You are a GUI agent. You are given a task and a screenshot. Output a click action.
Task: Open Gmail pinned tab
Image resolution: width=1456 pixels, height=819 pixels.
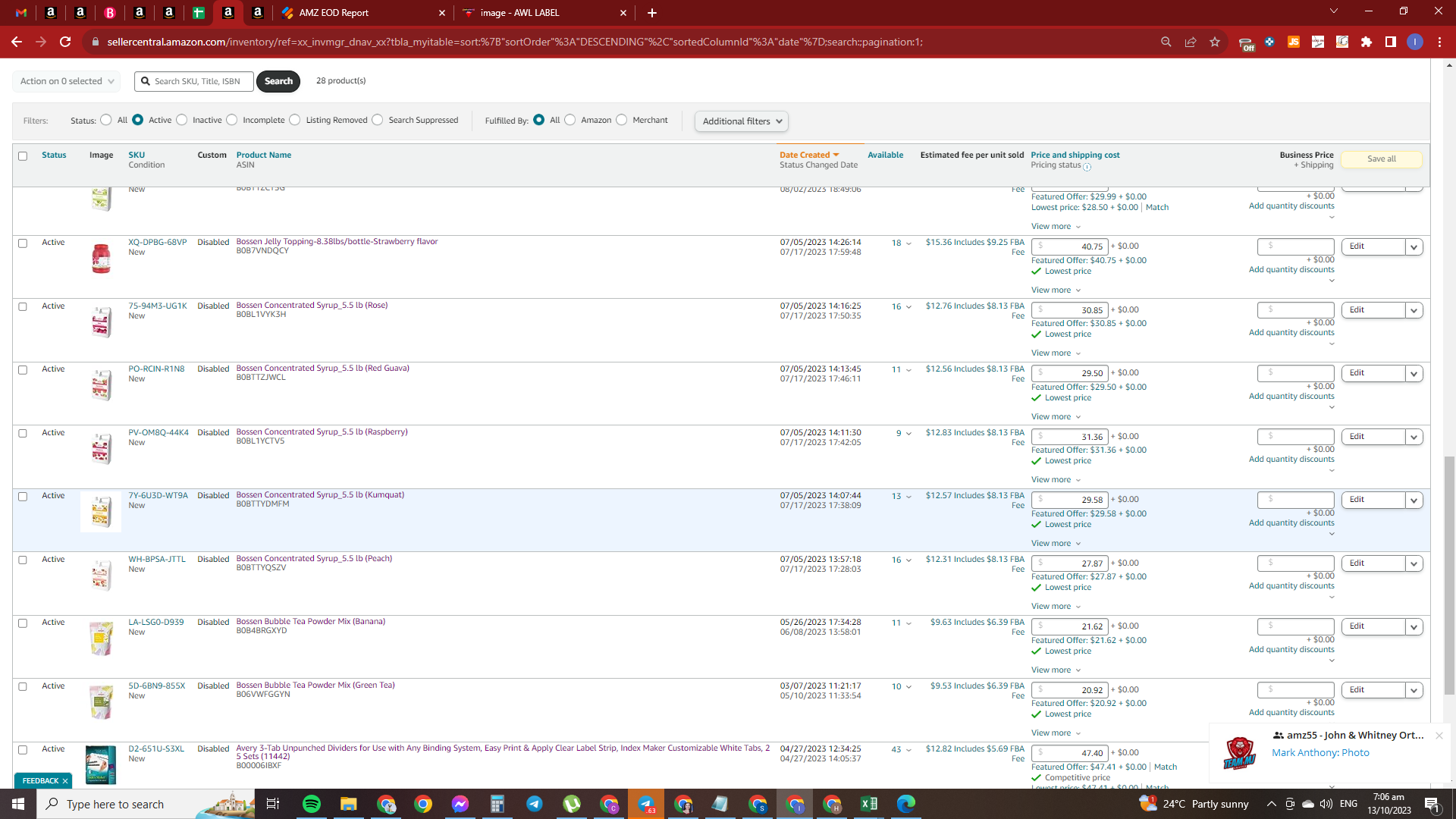[21, 13]
